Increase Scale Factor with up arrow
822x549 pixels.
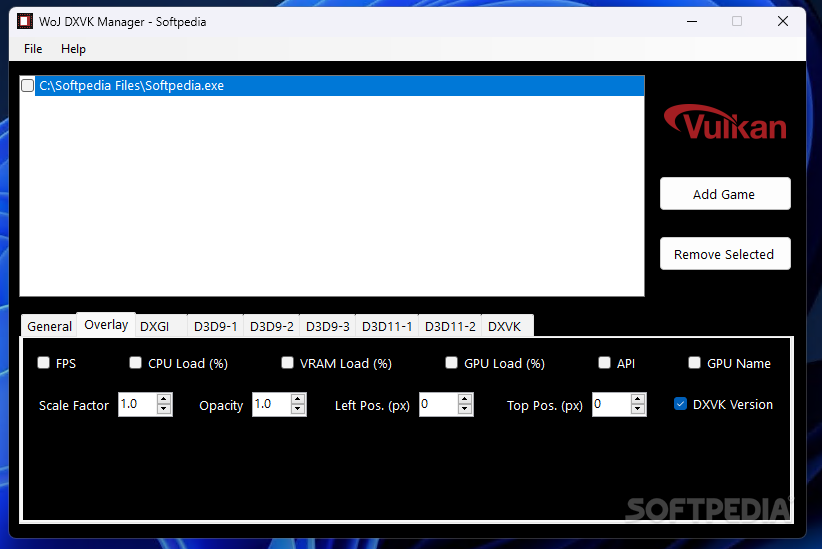tap(164, 399)
